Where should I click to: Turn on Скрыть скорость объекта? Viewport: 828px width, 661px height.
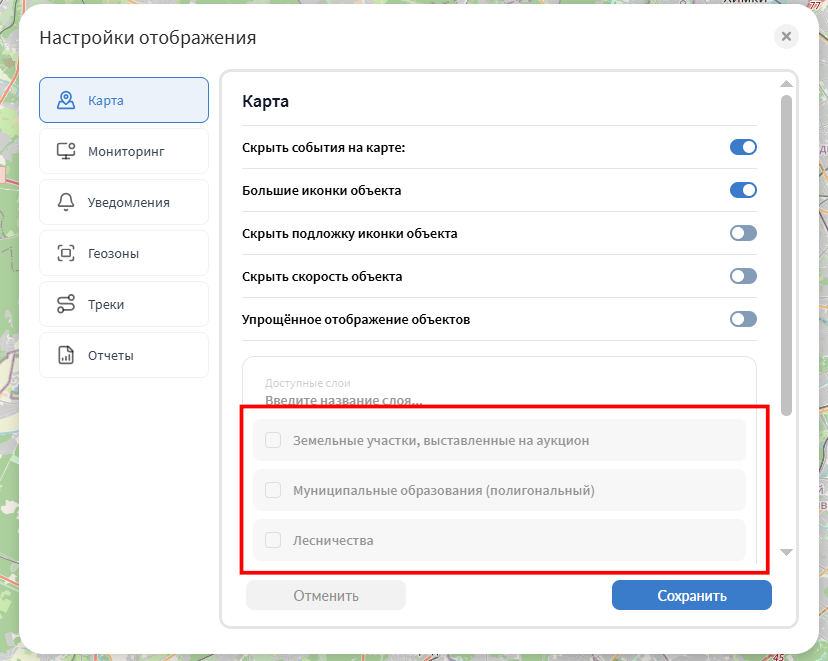[743, 276]
